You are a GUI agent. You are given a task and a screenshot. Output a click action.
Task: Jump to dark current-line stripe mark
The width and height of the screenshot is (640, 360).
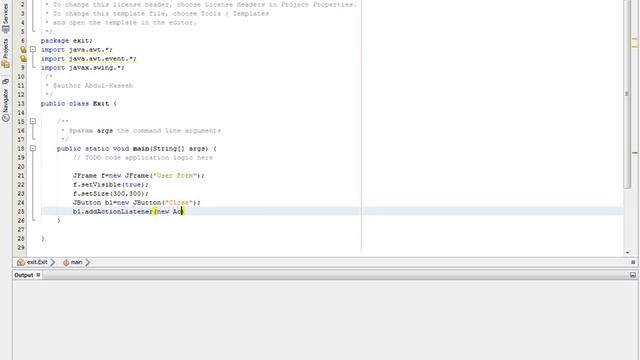(635, 153)
